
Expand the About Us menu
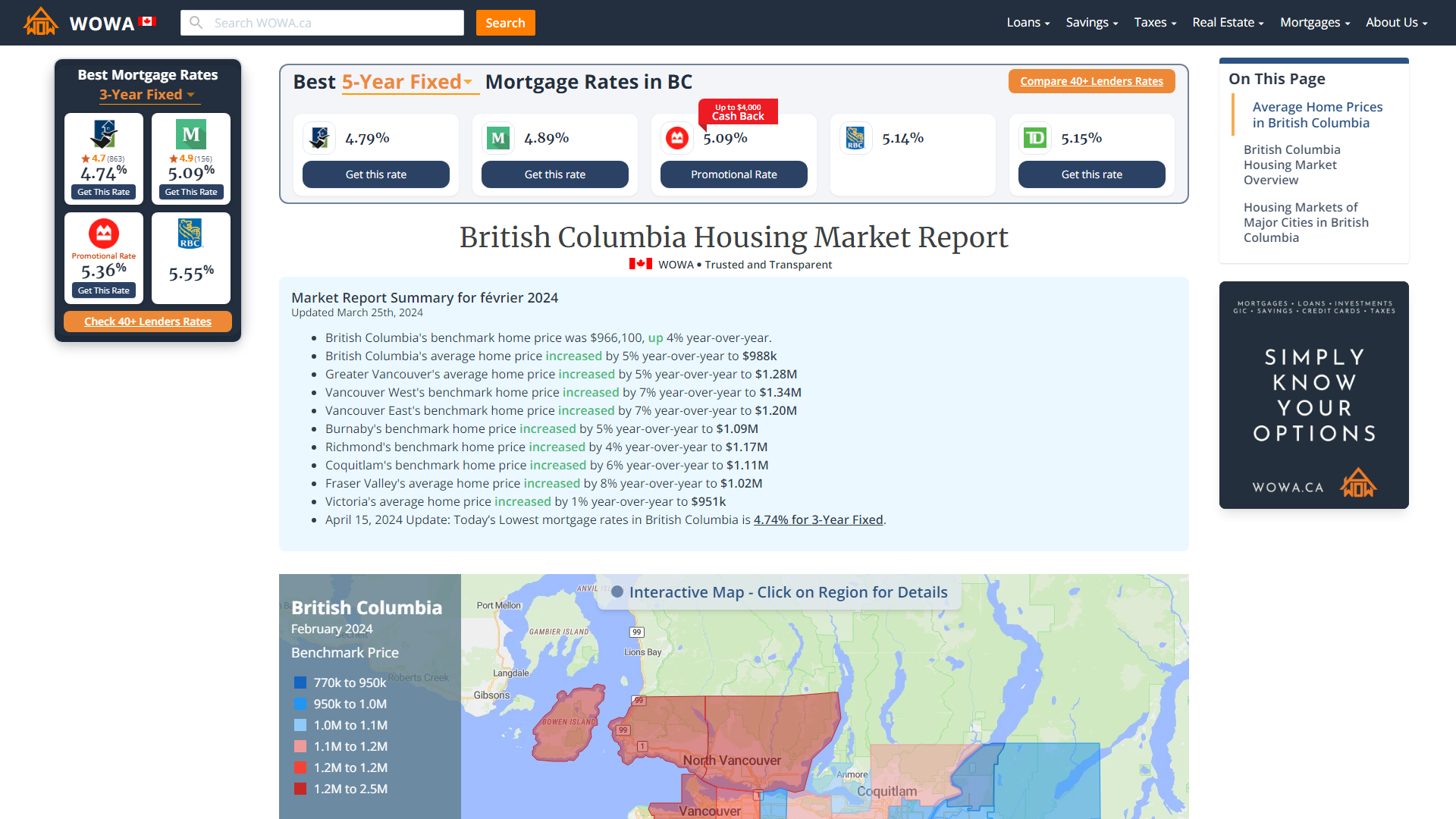tap(1397, 23)
